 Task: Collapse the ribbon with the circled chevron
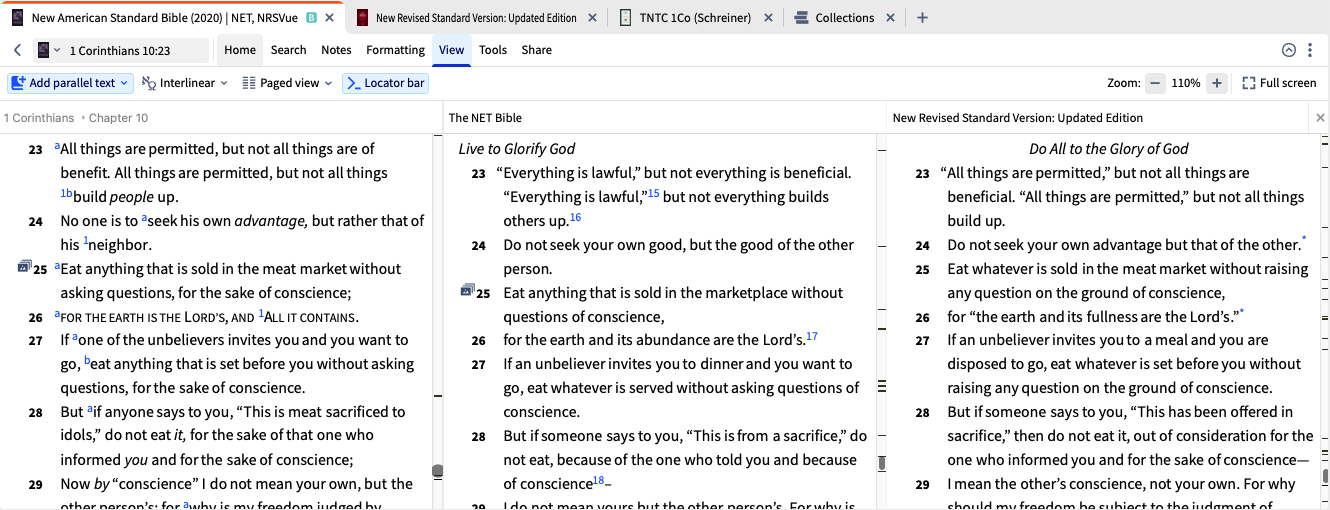tap(1288, 50)
